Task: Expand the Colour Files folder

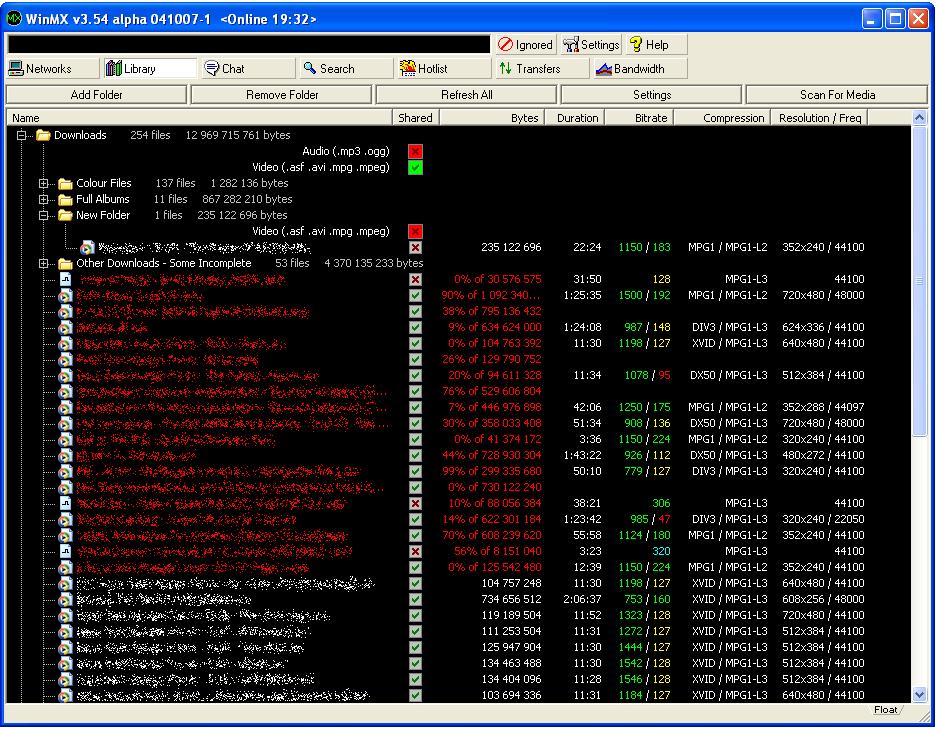Action: (44, 183)
